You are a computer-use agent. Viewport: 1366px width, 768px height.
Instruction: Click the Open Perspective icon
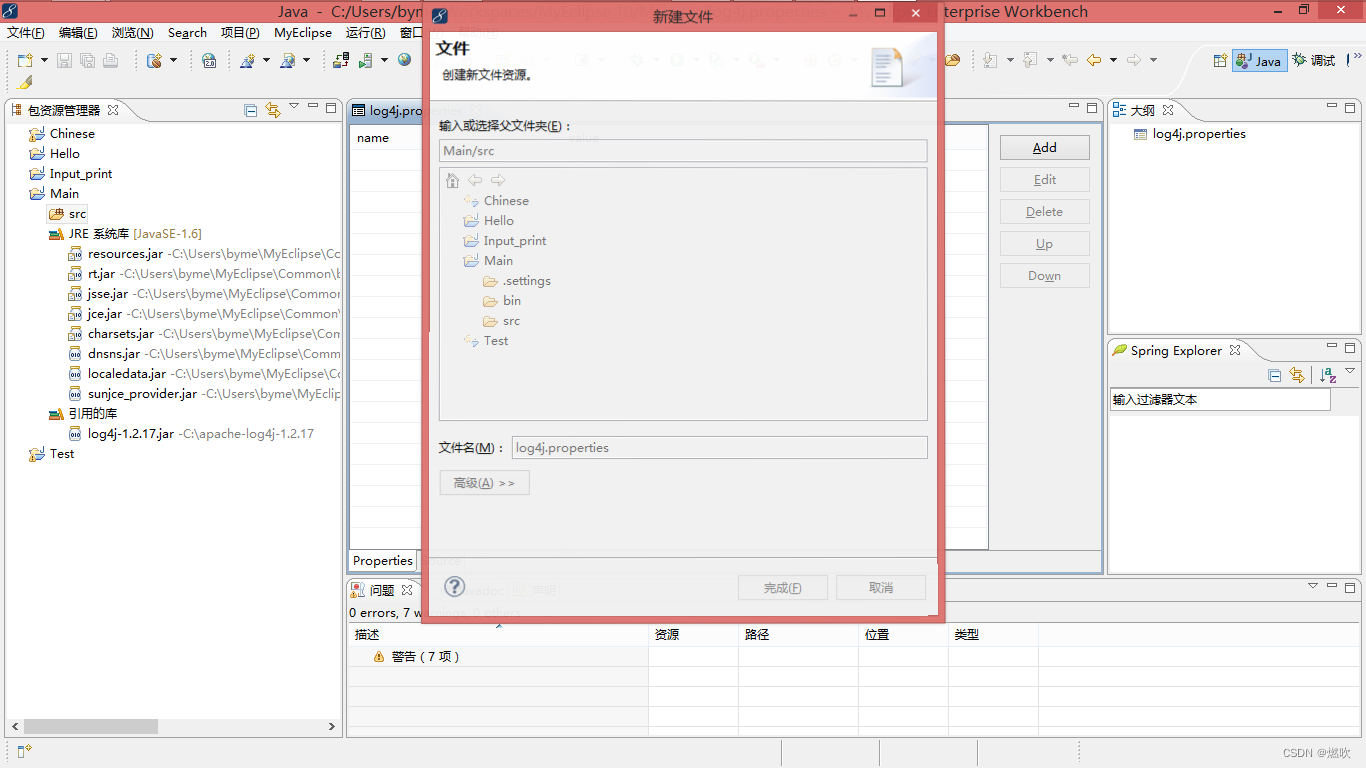point(1220,61)
